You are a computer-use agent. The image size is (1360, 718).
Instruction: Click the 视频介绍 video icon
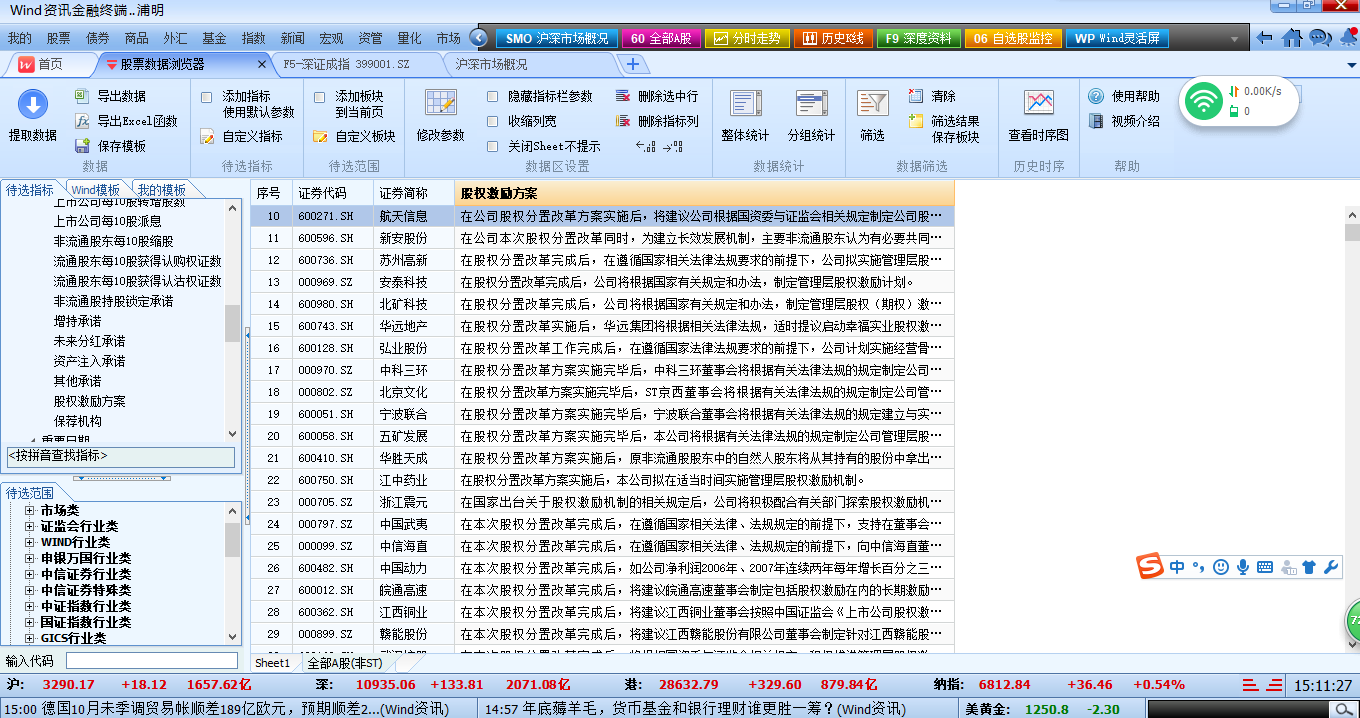(1096, 121)
